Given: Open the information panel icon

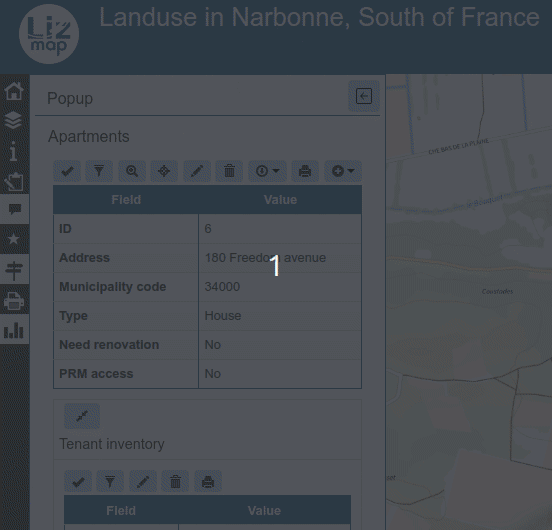Looking at the screenshot, I should click(x=14, y=151).
